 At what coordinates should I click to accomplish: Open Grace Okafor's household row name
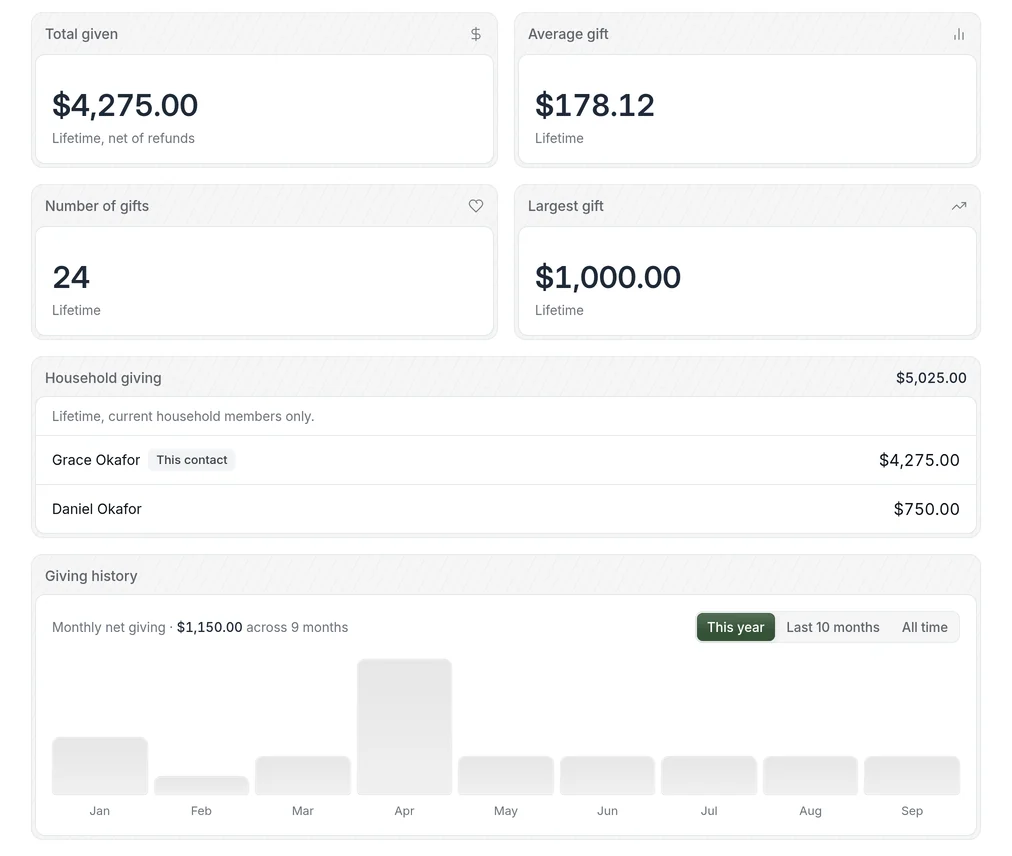[96, 460]
